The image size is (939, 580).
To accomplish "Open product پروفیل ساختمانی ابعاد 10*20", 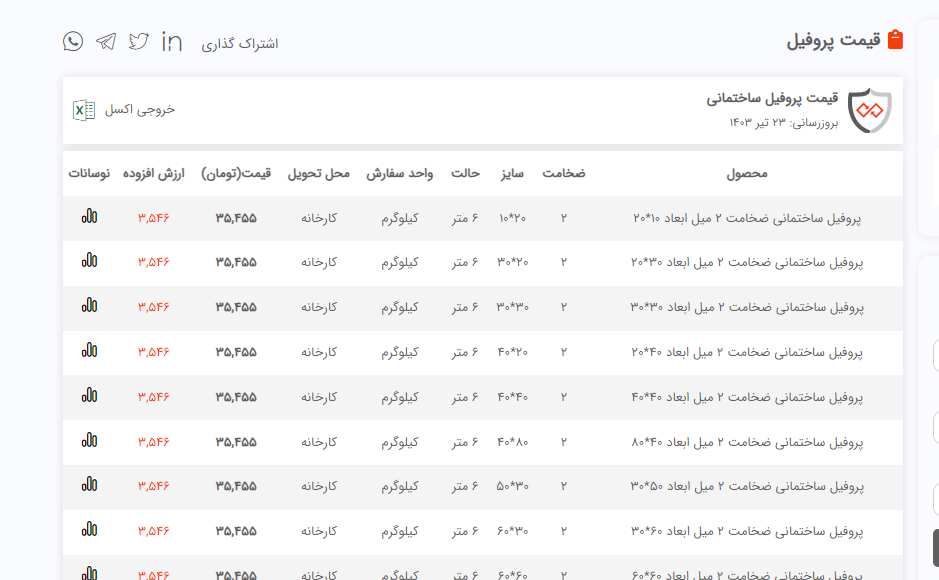I will point(747,218).
